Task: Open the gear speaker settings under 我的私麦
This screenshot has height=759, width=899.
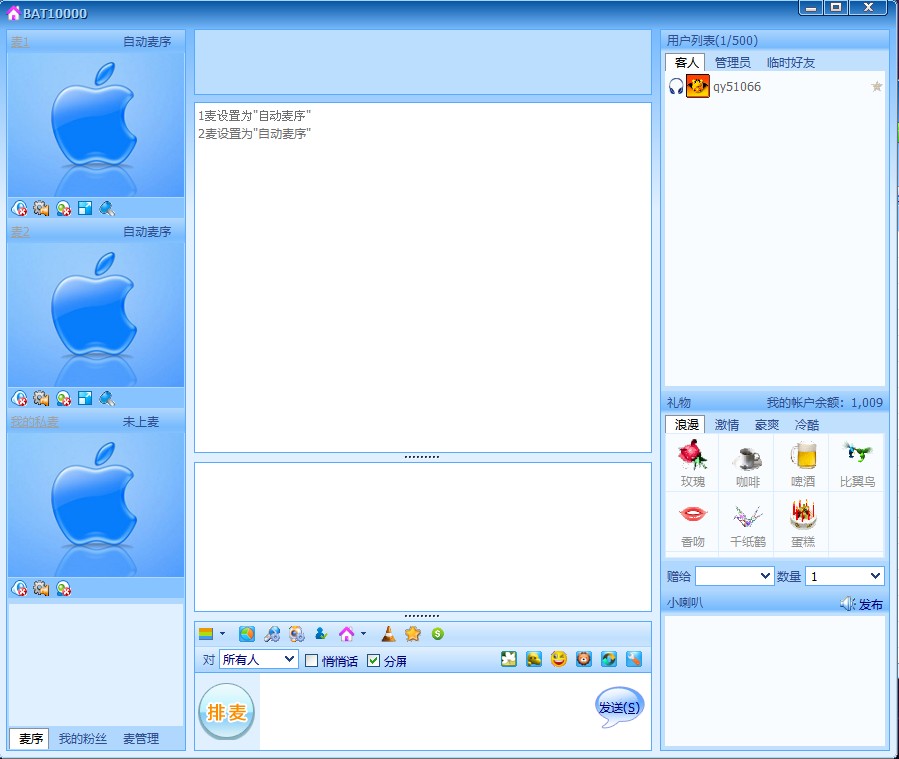Action: [41, 588]
